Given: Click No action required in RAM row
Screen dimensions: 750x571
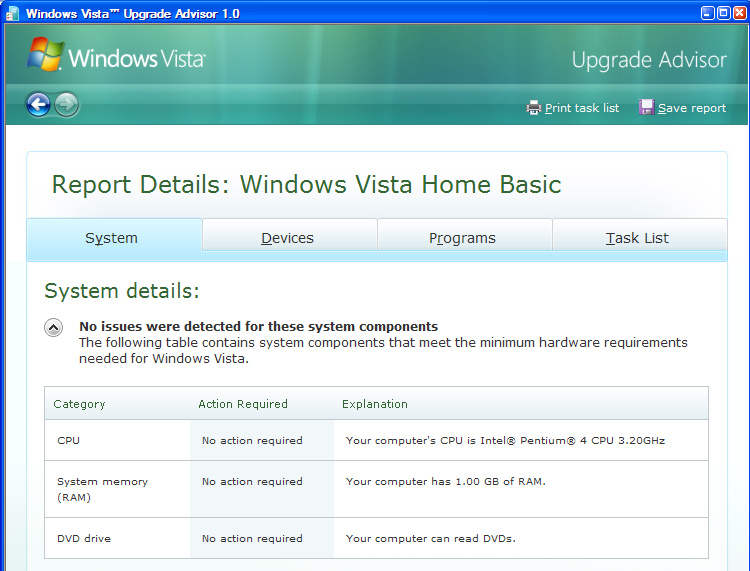Looking at the screenshot, I should (x=252, y=482).
